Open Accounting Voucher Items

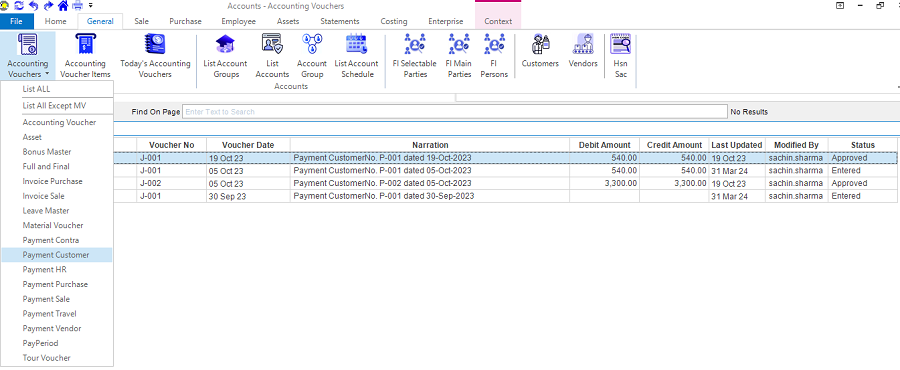(85, 55)
